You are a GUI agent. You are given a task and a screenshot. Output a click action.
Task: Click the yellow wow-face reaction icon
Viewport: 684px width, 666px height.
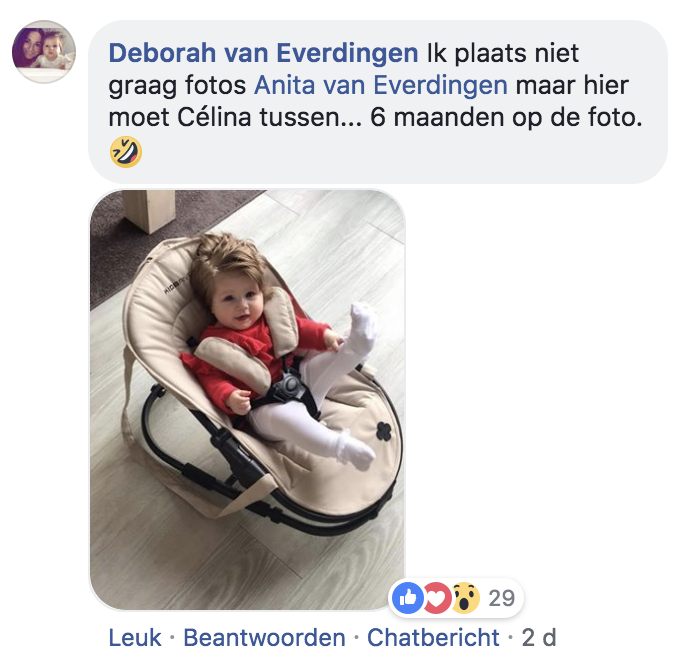(x=465, y=598)
